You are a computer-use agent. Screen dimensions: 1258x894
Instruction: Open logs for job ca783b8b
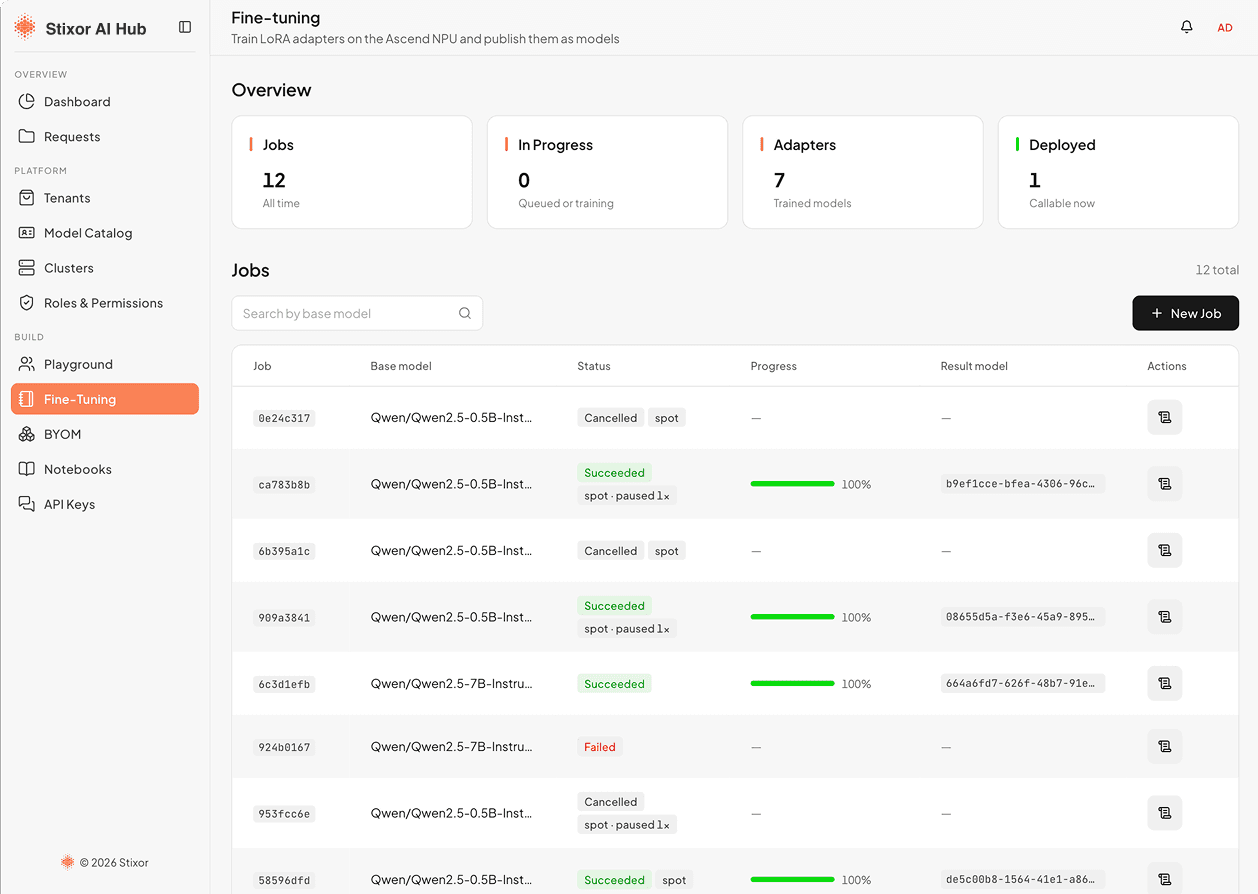[x=1165, y=484]
